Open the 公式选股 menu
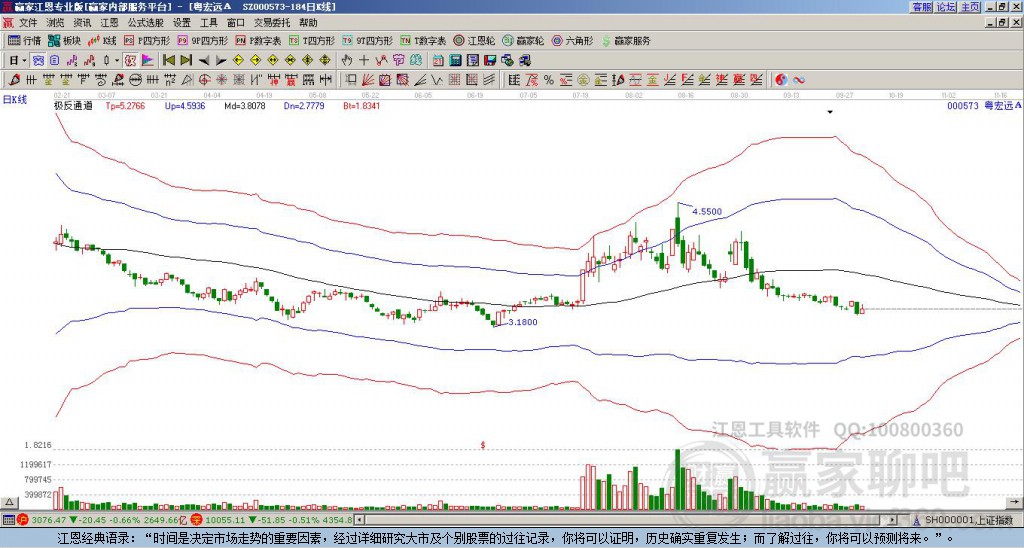The height and width of the screenshot is (548, 1024). coord(146,23)
